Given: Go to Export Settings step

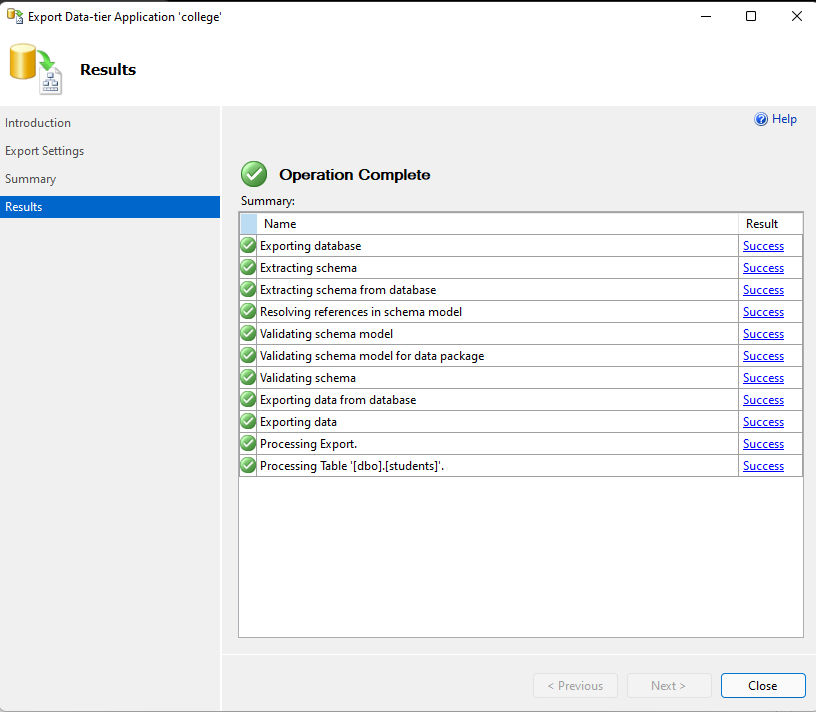Looking at the screenshot, I should [44, 151].
